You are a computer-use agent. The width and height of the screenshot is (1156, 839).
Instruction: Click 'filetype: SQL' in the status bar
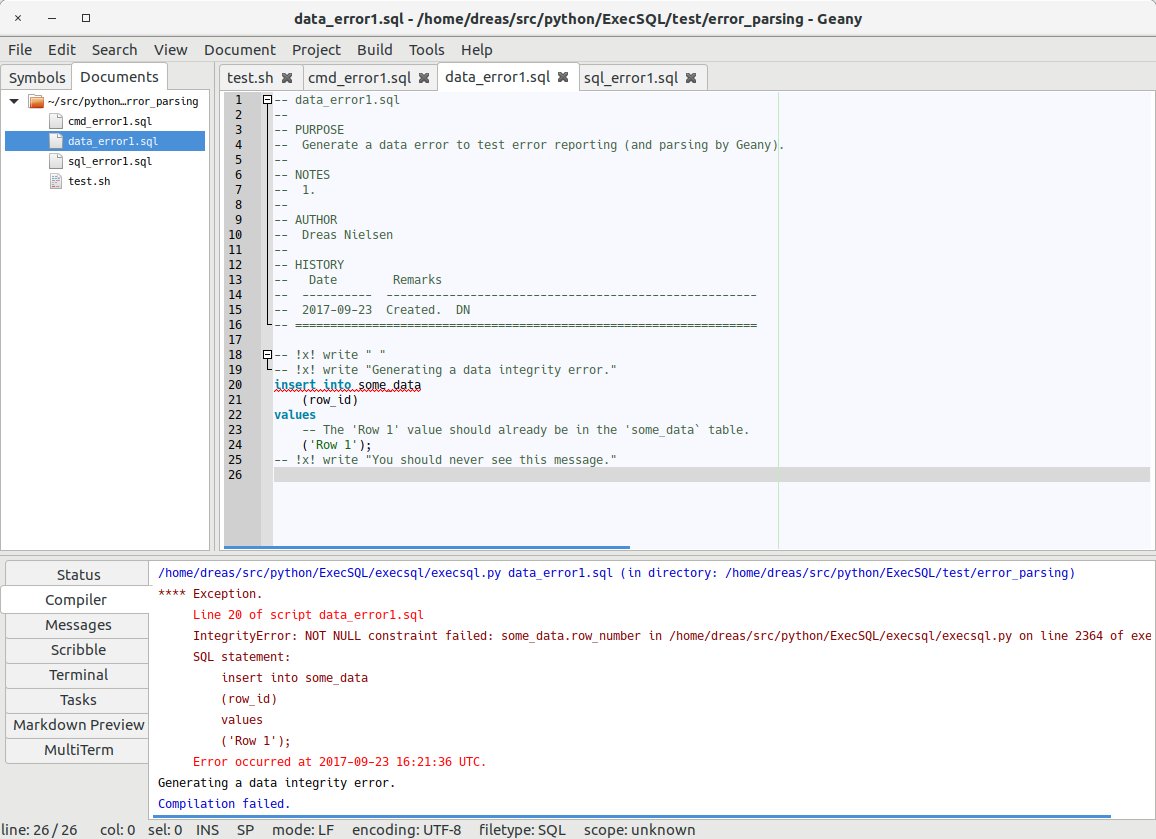pos(522,829)
